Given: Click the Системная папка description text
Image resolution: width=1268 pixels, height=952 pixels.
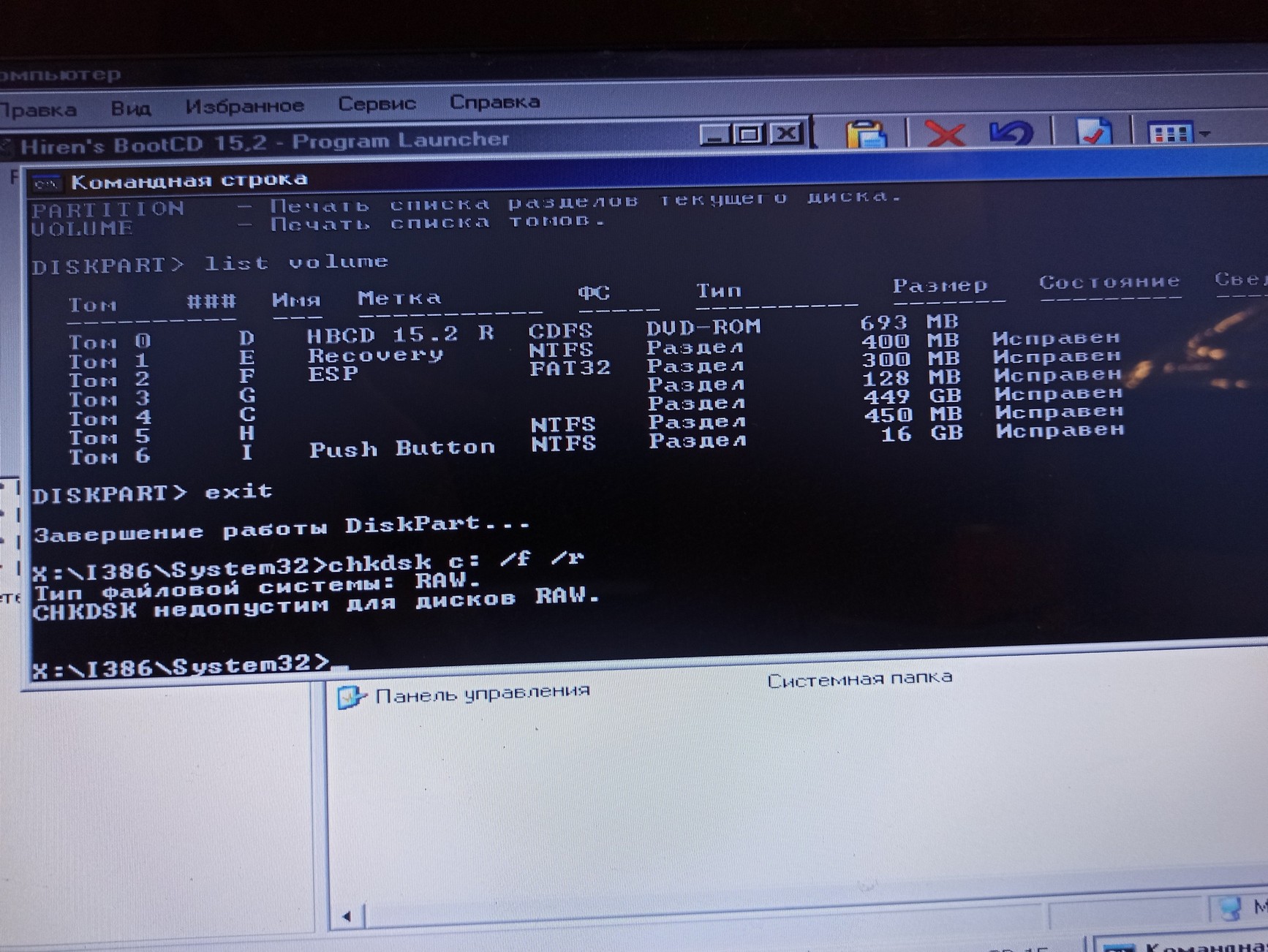Looking at the screenshot, I should 859,679.
